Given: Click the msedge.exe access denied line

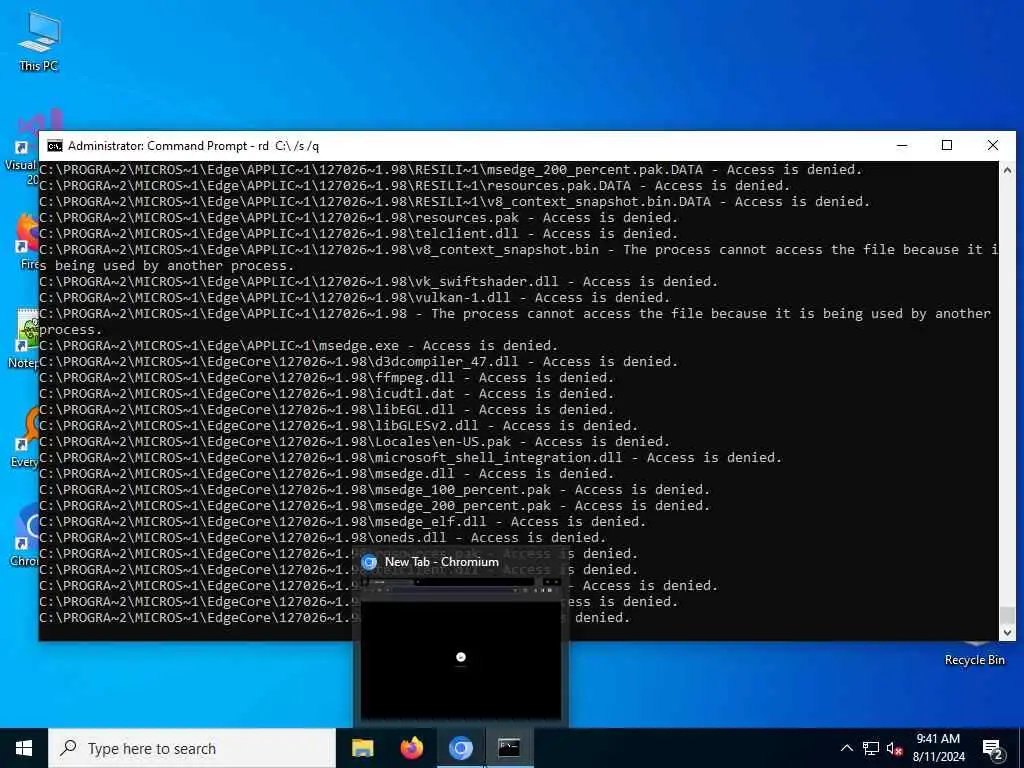Looking at the screenshot, I should click(x=298, y=345).
